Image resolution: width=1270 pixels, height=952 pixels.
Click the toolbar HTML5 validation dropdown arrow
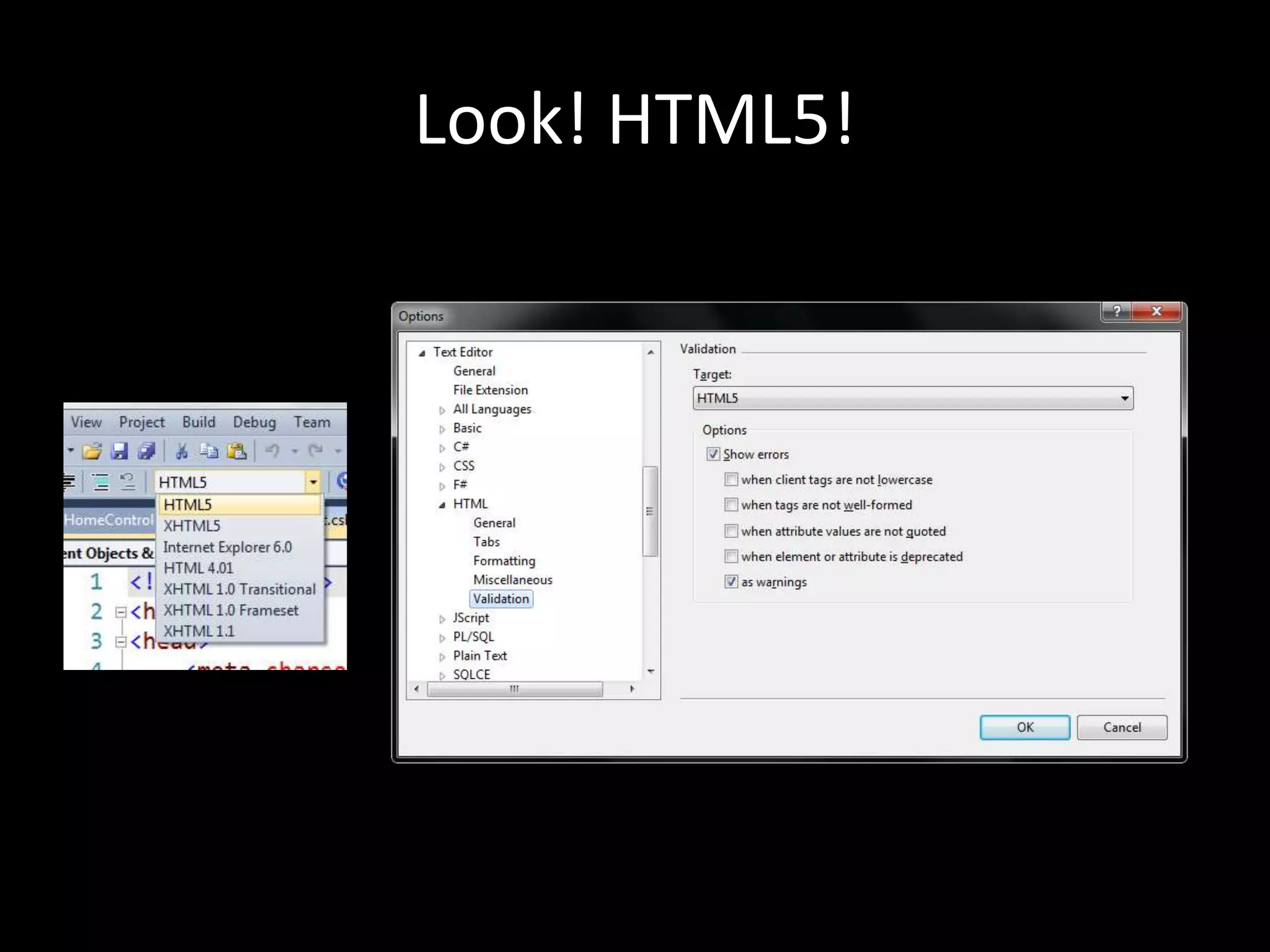point(313,482)
